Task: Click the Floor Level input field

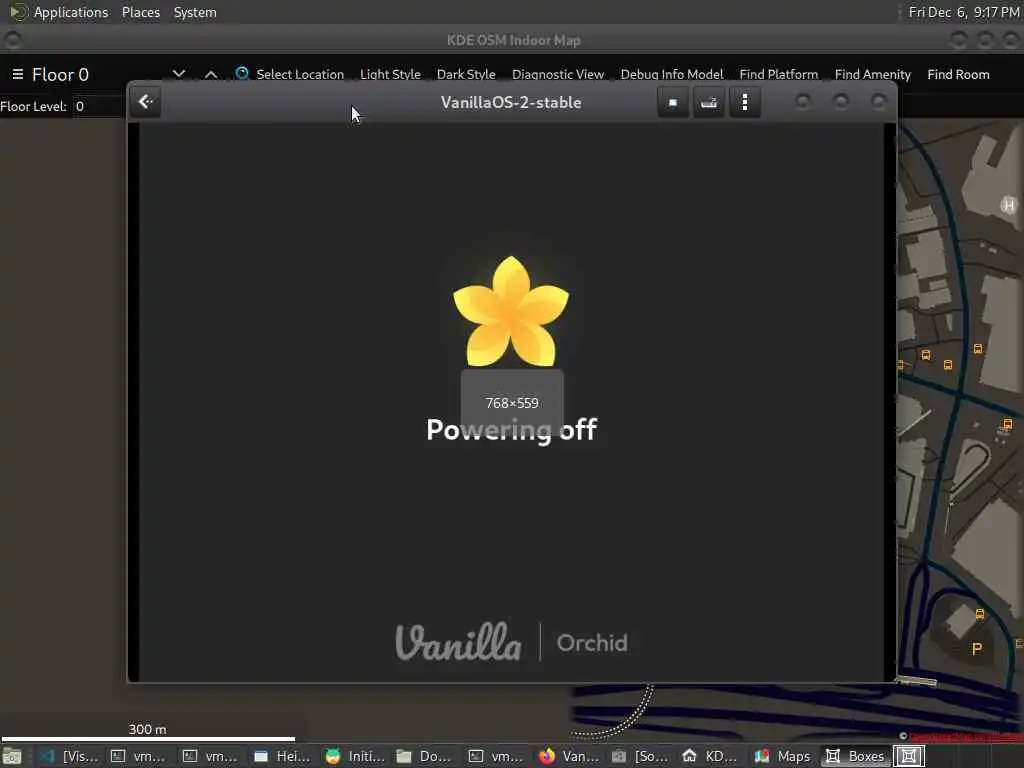Action: [x=98, y=106]
